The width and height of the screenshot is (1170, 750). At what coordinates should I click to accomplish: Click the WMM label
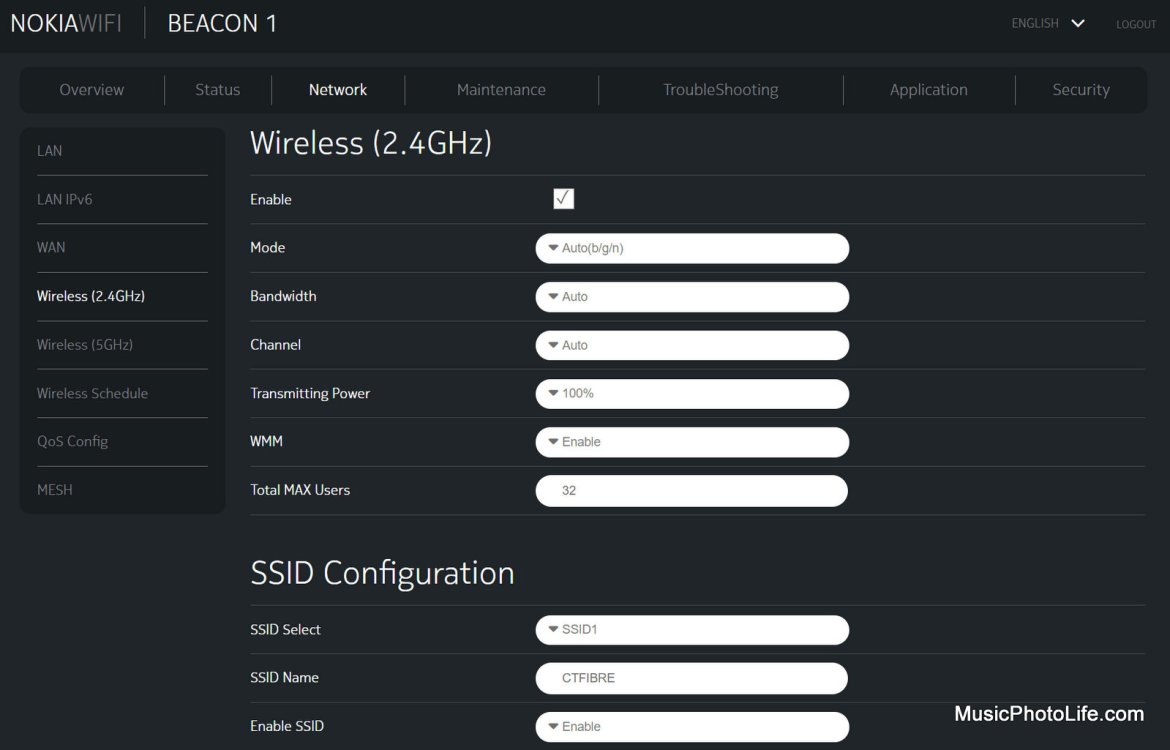click(x=266, y=441)
